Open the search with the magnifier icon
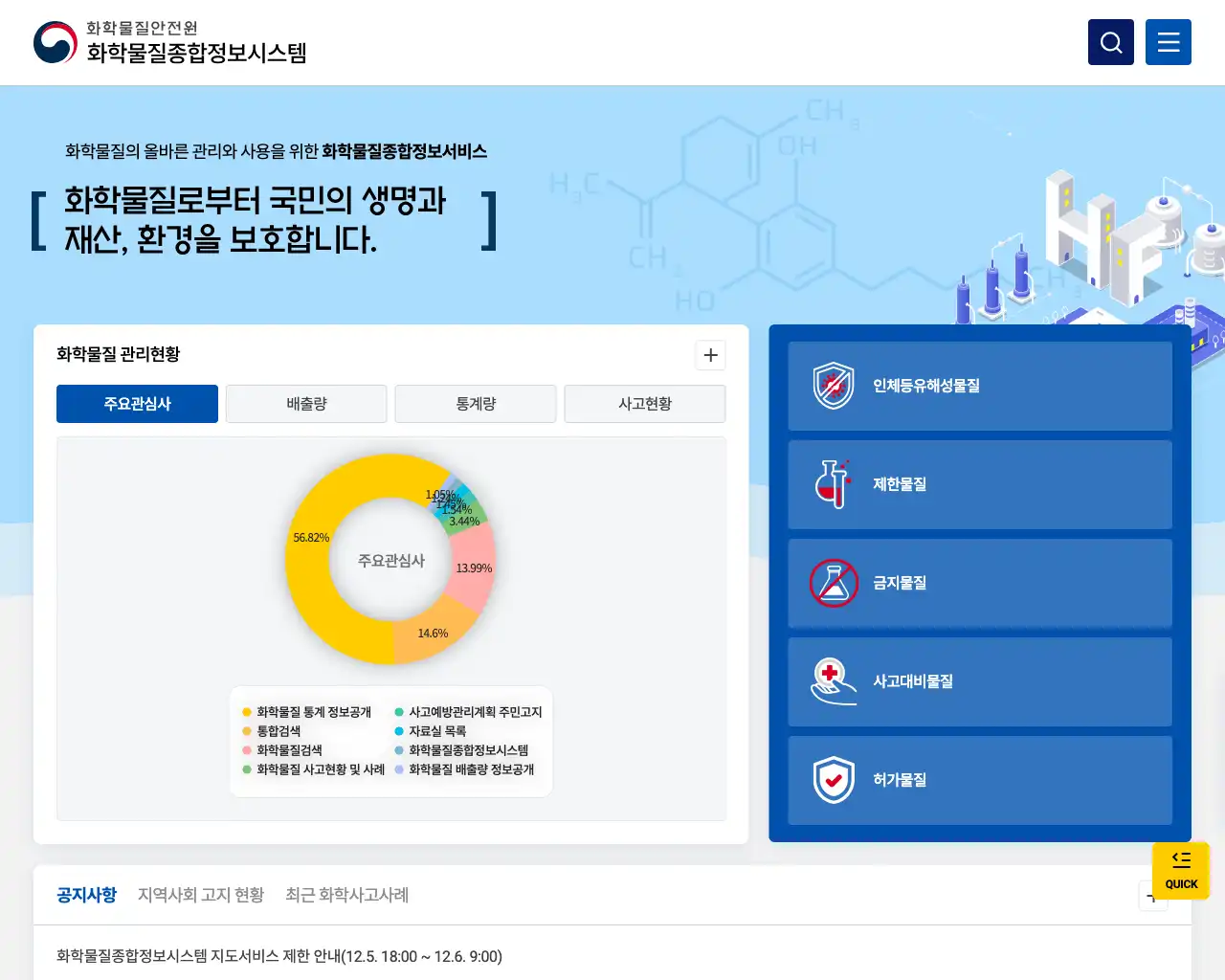The image size is (1225, 980). 1110,41
